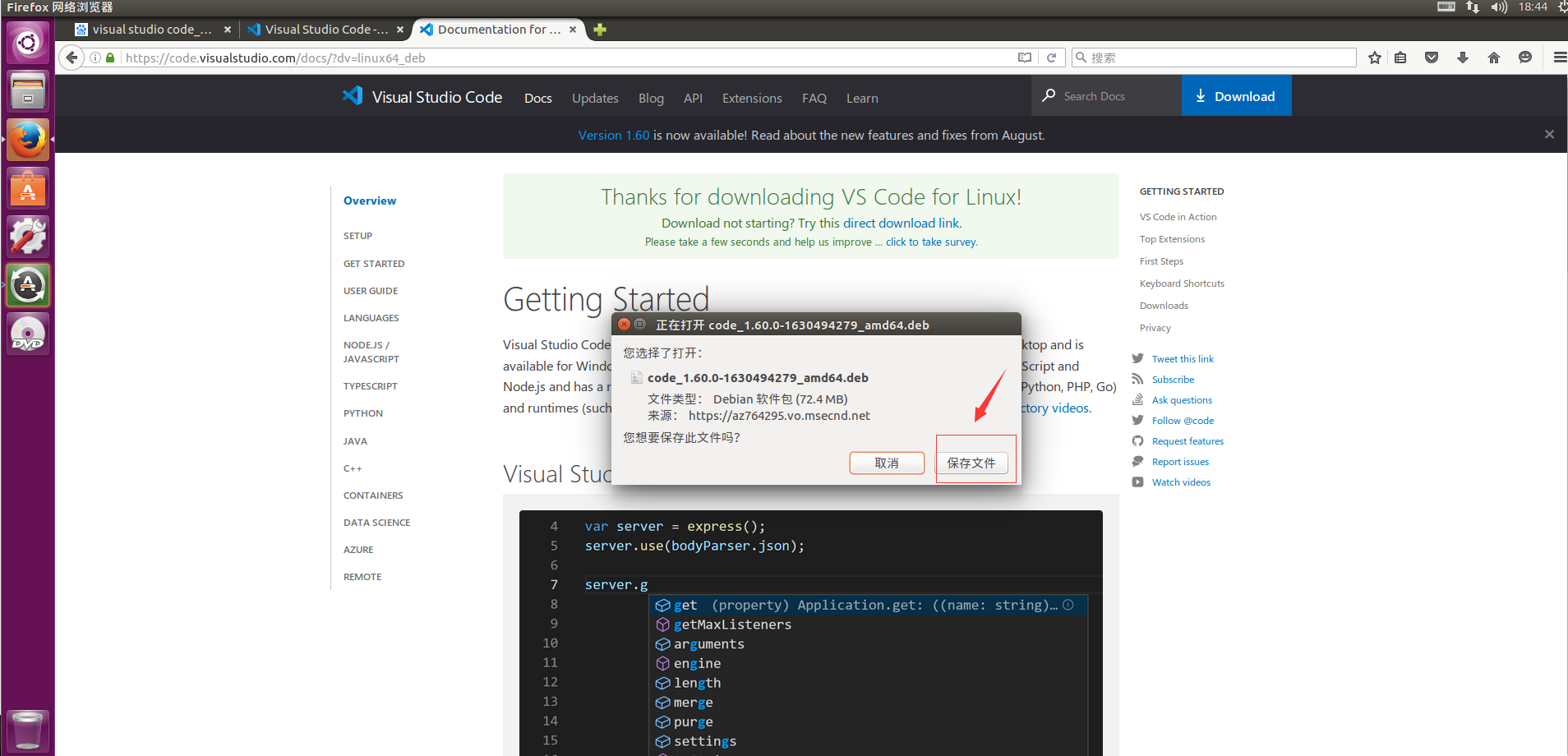The height and width of the screenshot is (756, 1568).
Task: Click the reload page icon in address bar
Action: click(x=1051, y=58)
